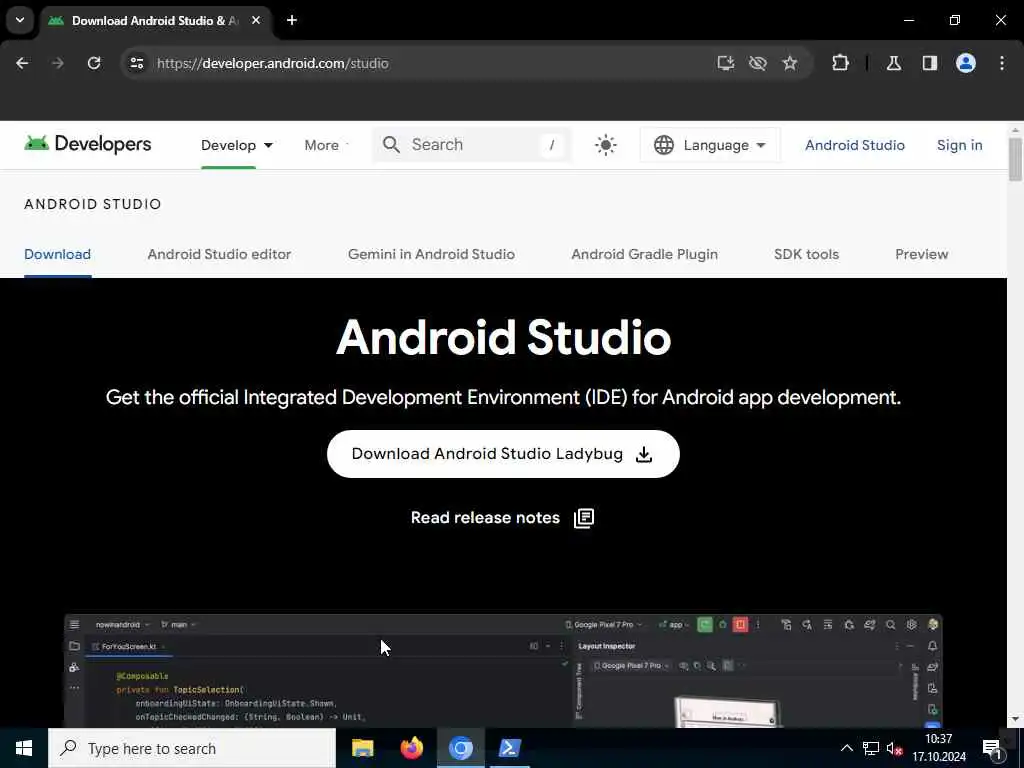The height and width of the screenshot is (768, 1024).
Task: Open the Chrome profile avatar
Action: click(x=965, y=63)
